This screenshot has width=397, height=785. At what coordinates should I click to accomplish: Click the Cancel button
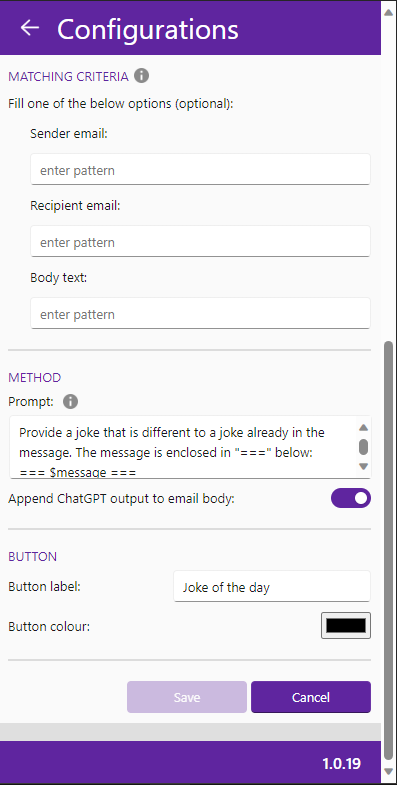(311, 697)
